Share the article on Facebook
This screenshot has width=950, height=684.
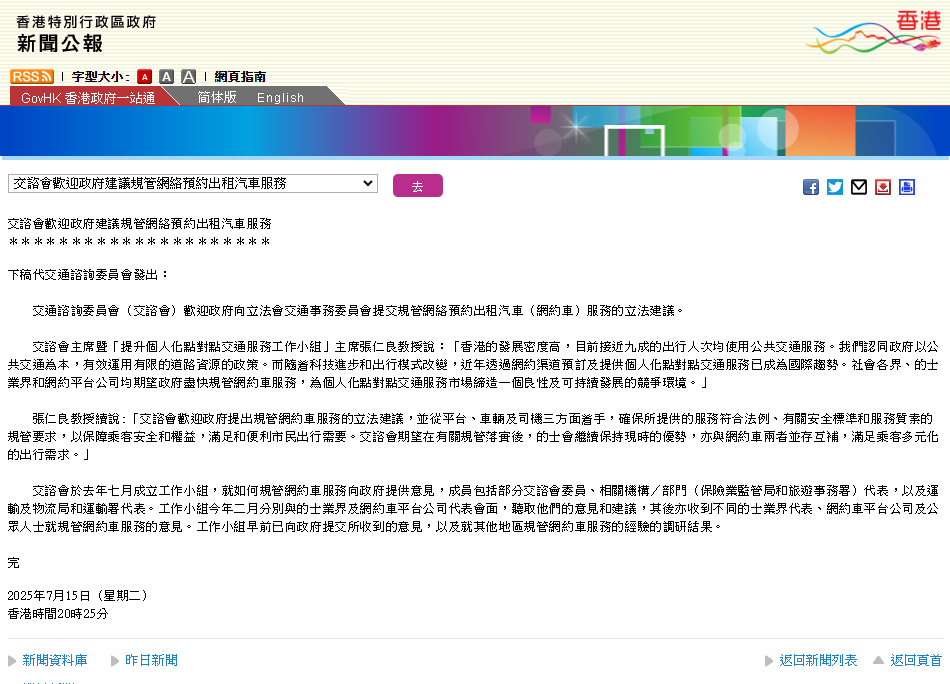(x=811, y=187)
